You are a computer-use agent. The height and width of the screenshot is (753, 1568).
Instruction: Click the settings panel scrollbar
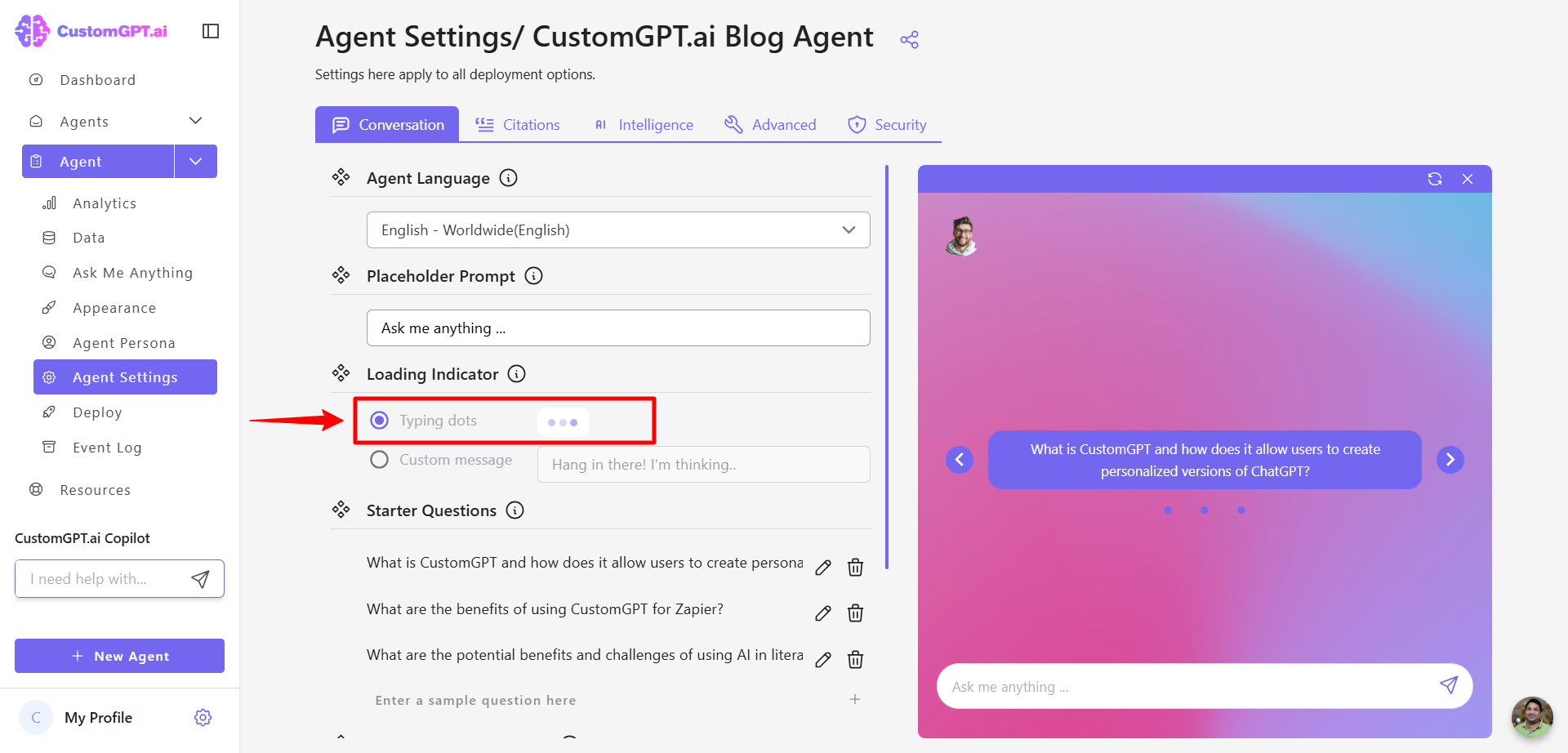pos(887,368)
